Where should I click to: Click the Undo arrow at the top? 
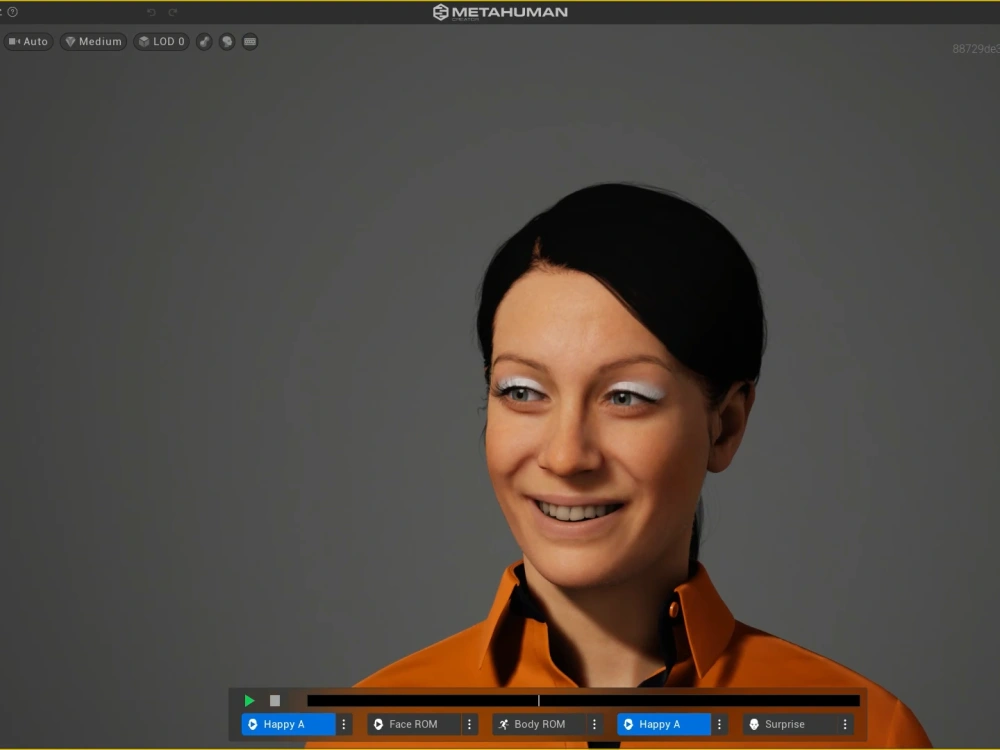point(151,11)
